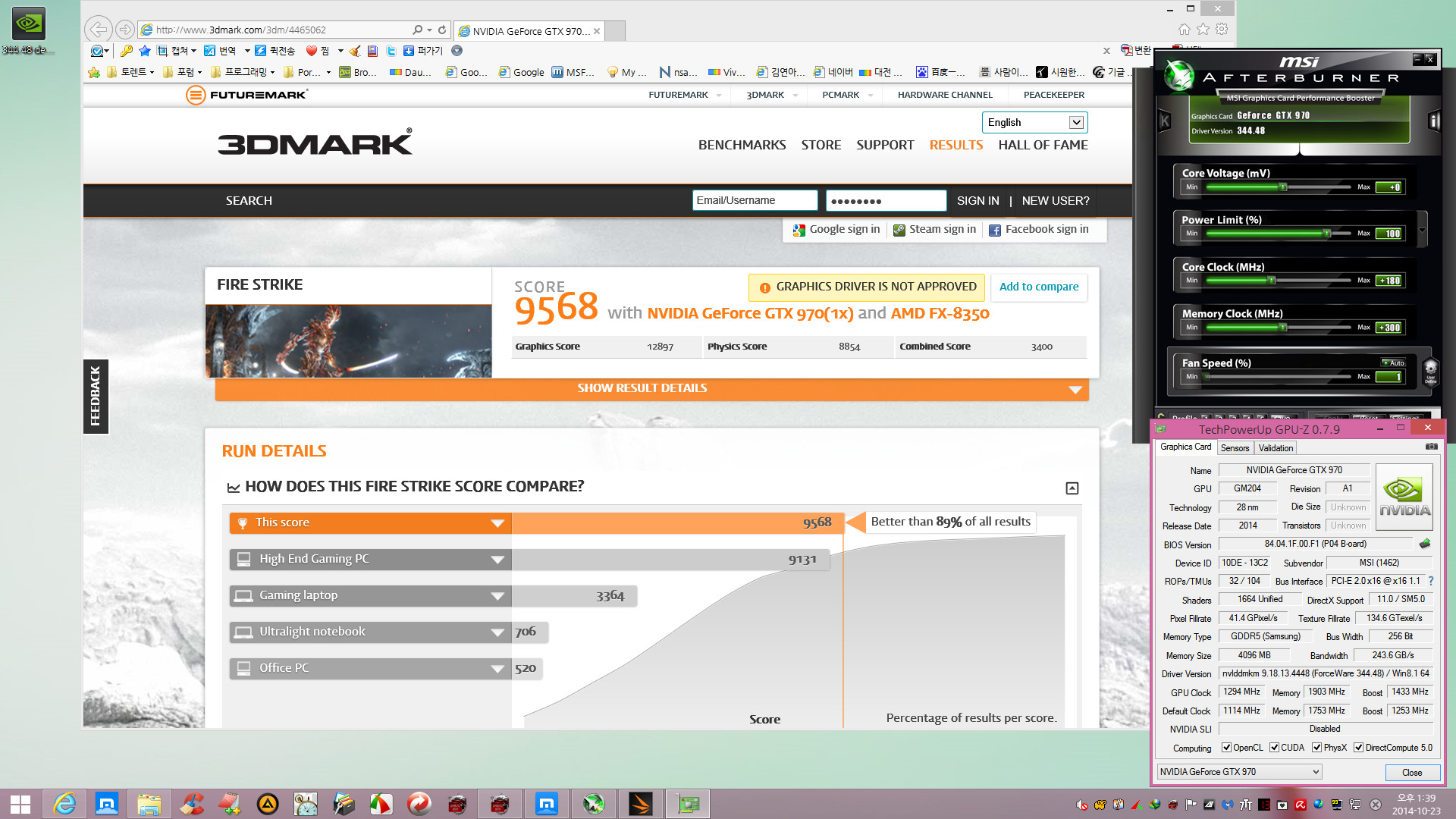1456x819 pixels.
Task: Open the browser home icon
Action: [x=1185, y=30]
